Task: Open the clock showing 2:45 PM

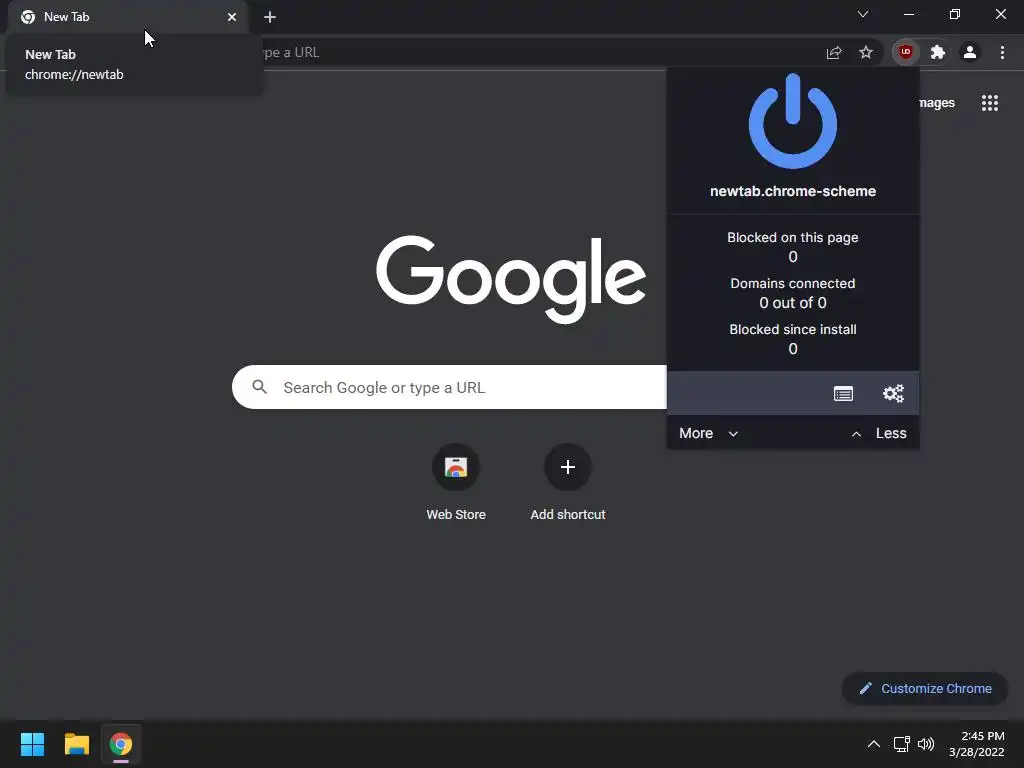Action: pos(977,744)
